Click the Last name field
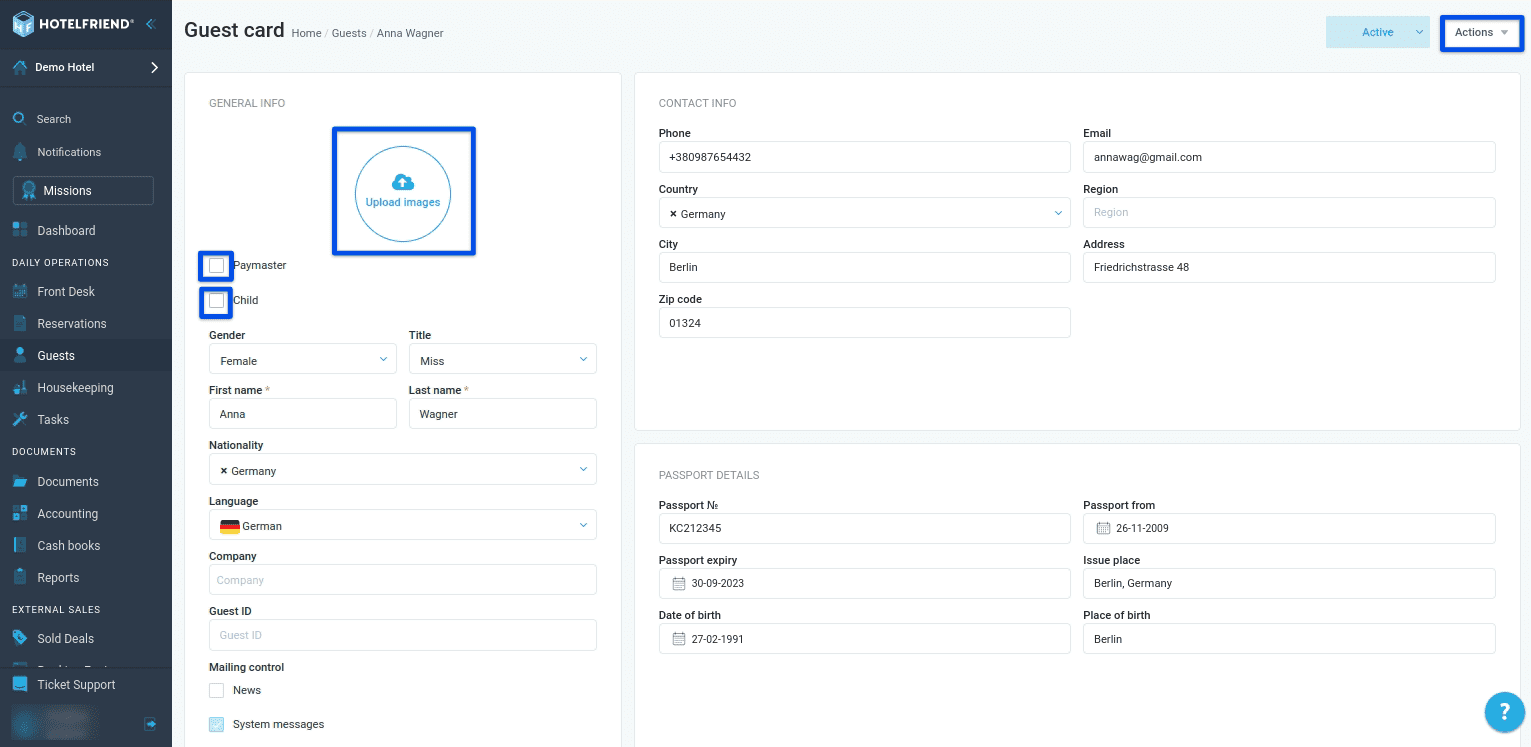1531x747 pixels. tap(503, 414)
